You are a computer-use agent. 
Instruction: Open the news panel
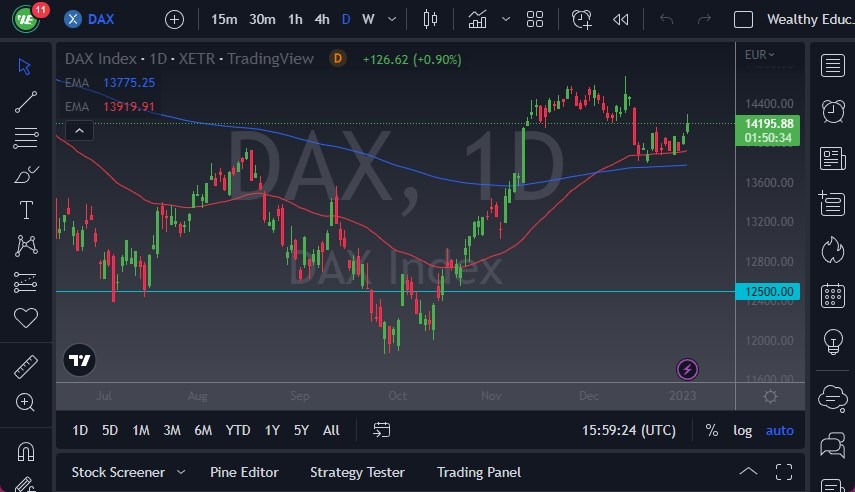(833, 159)
